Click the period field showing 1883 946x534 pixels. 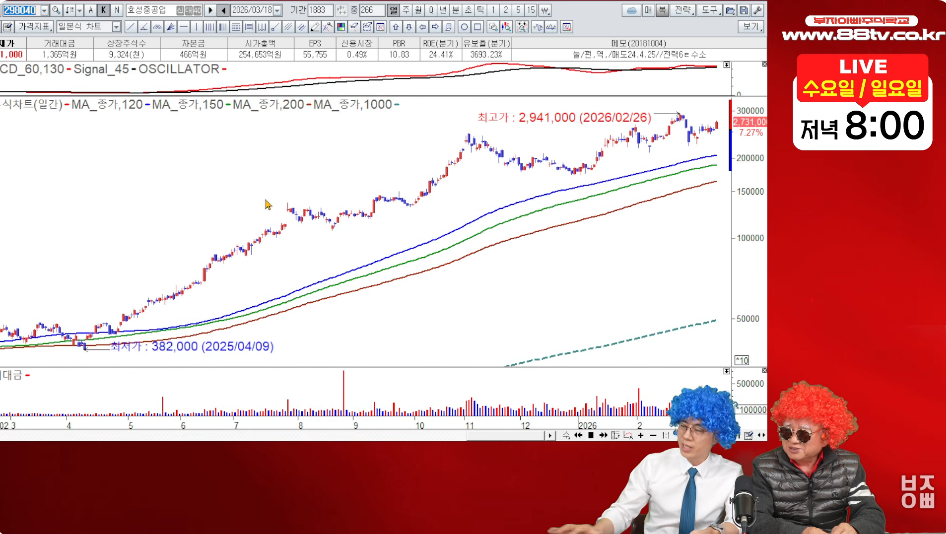coord(320,10)
